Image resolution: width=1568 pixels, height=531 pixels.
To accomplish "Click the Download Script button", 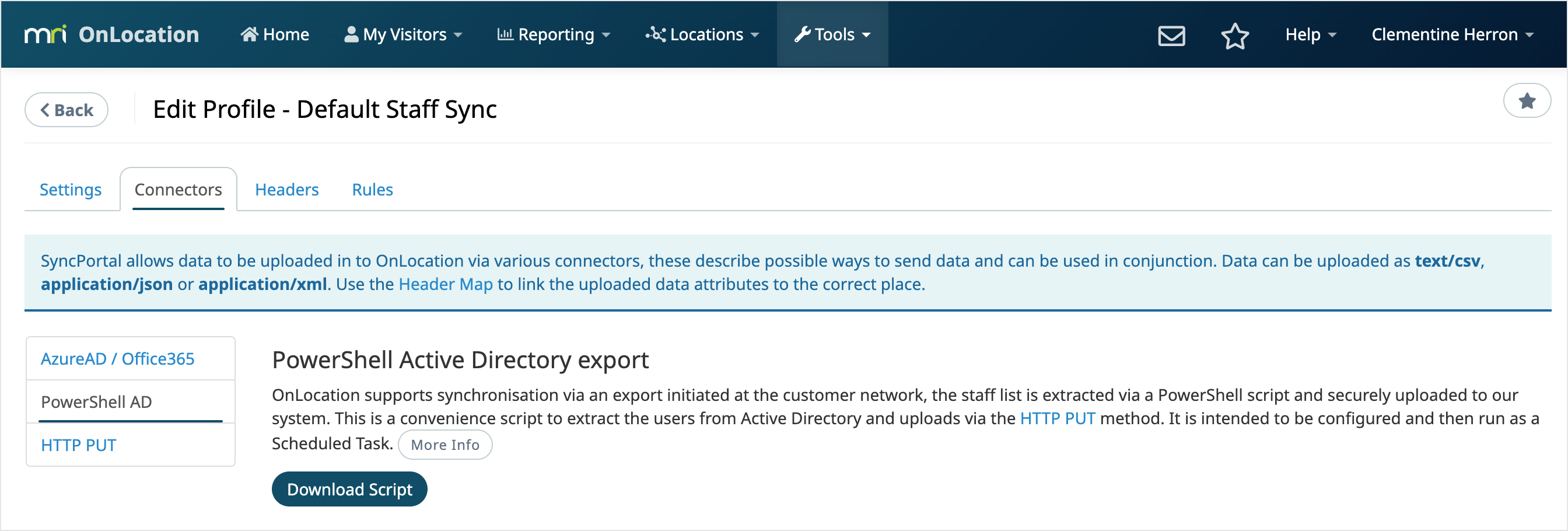I will point(349,490).
